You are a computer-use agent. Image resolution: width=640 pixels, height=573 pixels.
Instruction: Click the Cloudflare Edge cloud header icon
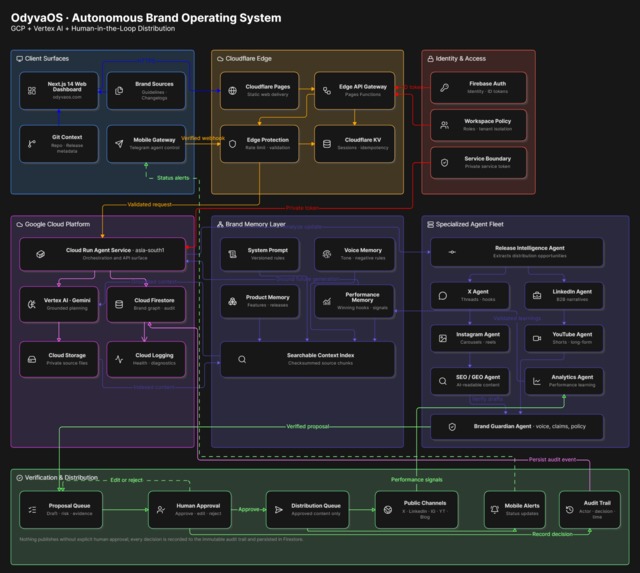coord(220,59)
